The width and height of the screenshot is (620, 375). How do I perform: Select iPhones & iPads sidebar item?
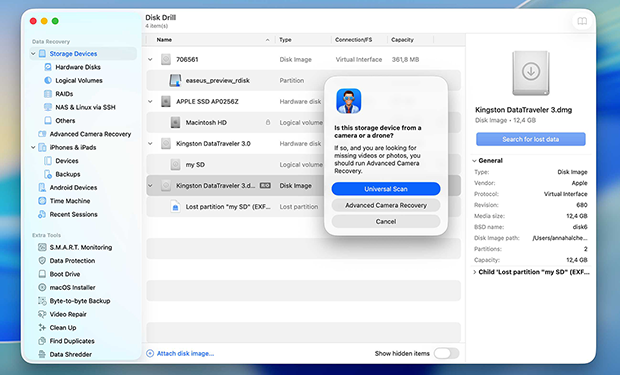point(73,147)
